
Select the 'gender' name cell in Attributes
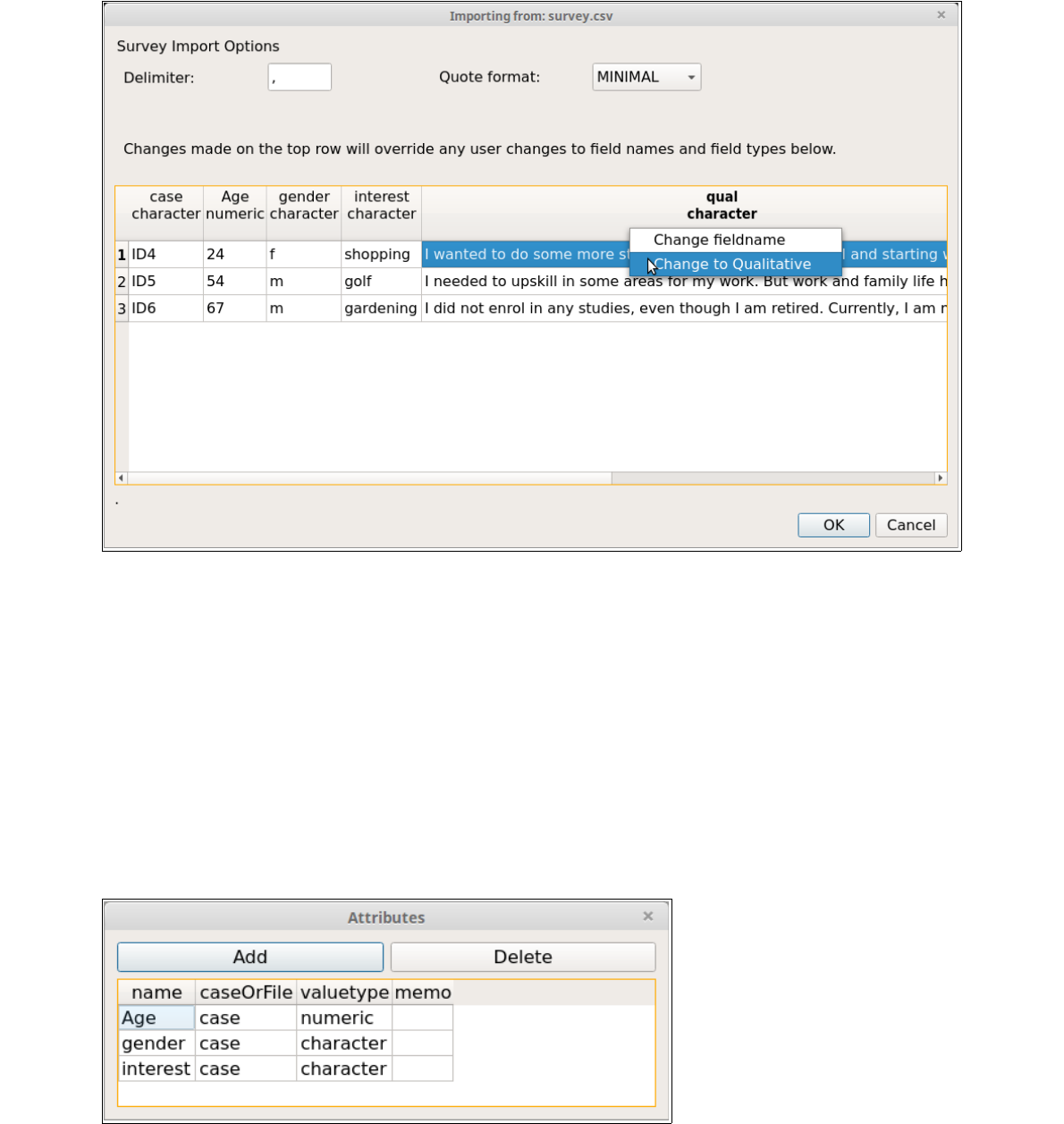156,1044
